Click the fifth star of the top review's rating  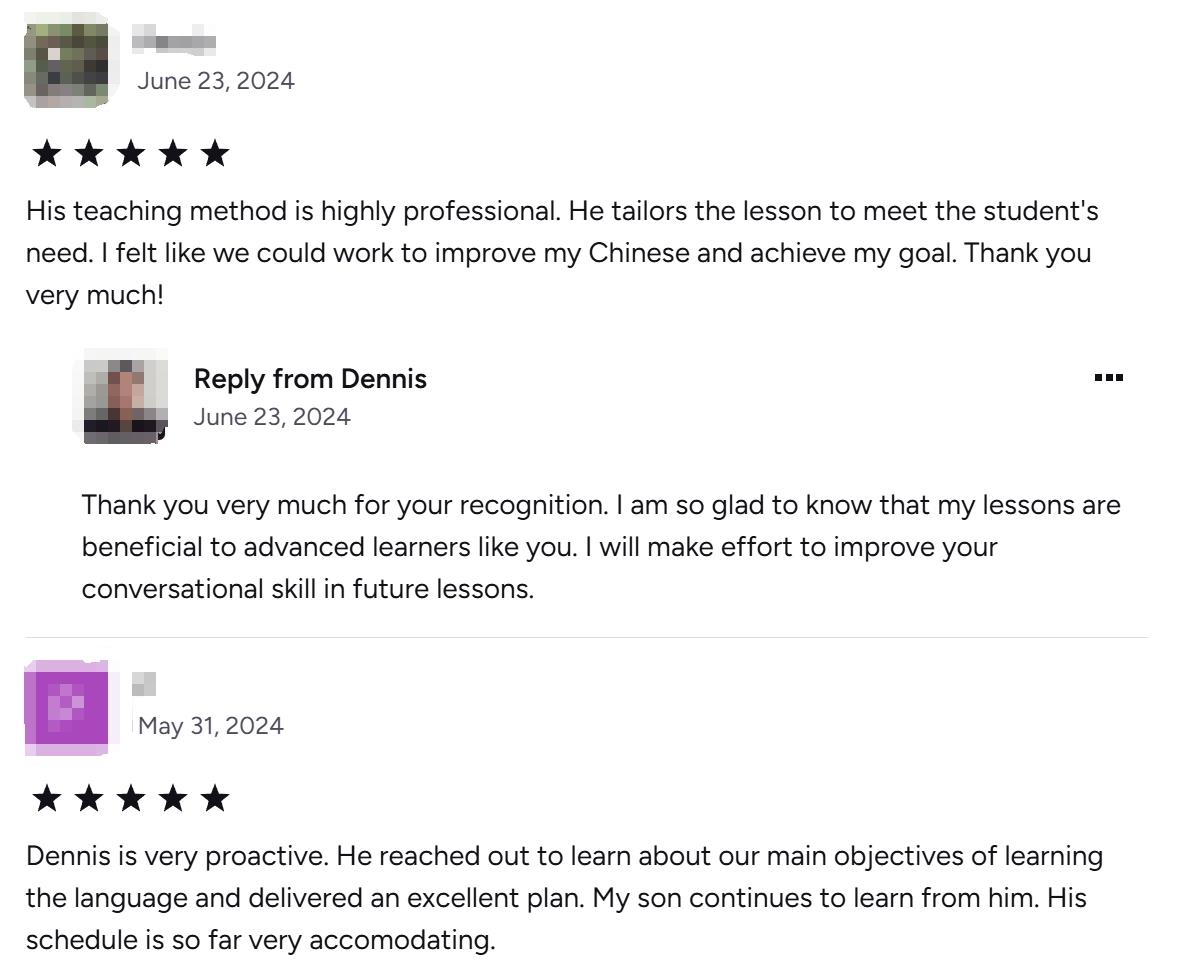pyautogui.click(x=215, y=154)
